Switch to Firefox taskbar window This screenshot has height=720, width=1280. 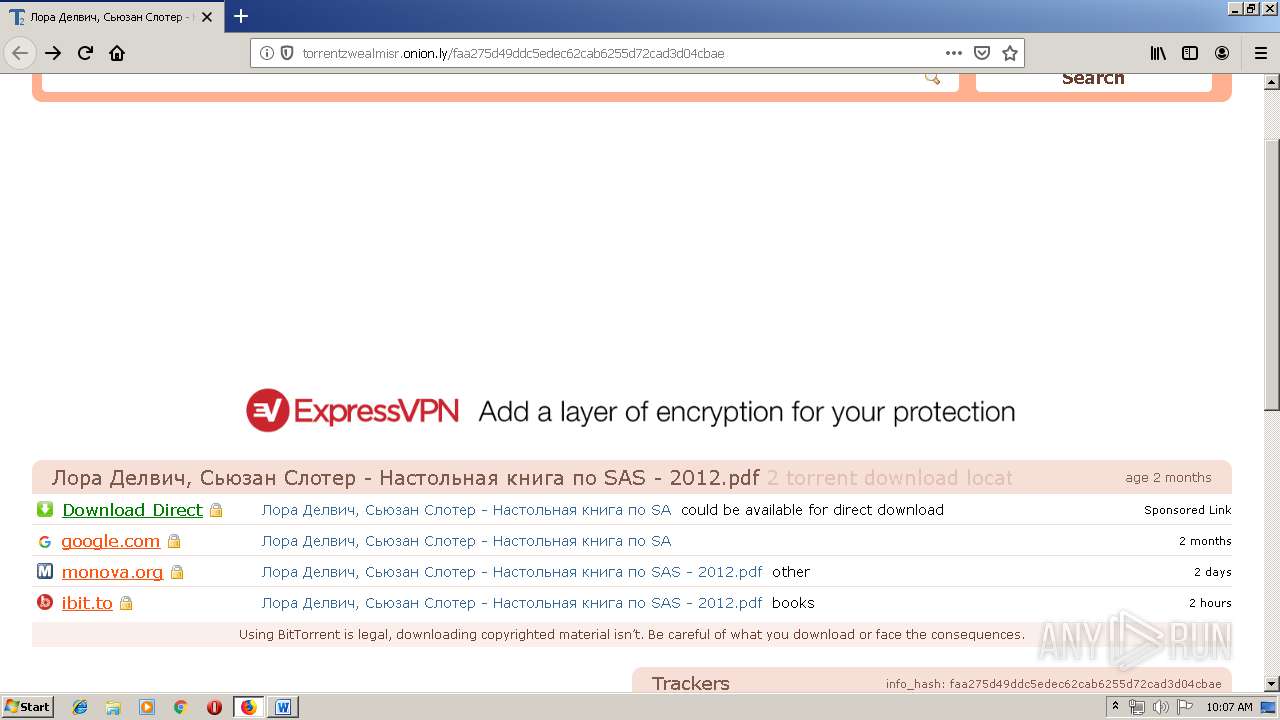pos(249,707)
